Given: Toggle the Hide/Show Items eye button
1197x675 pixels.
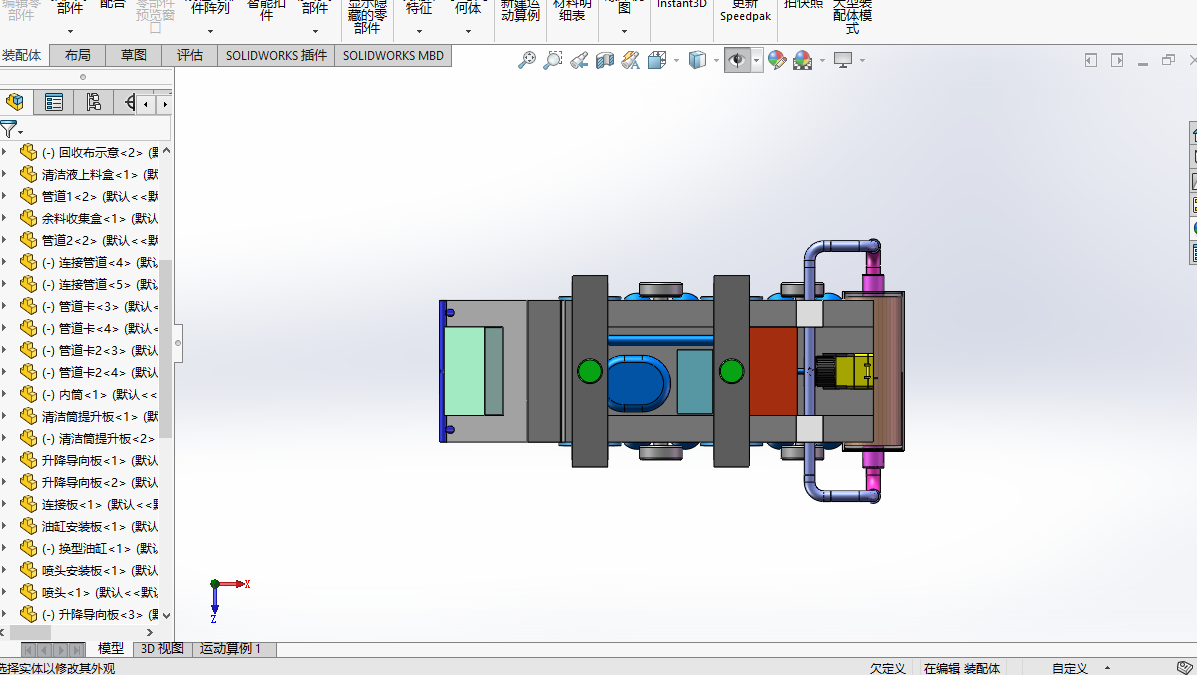Looking at the screenshot, I should click(737, 61).
